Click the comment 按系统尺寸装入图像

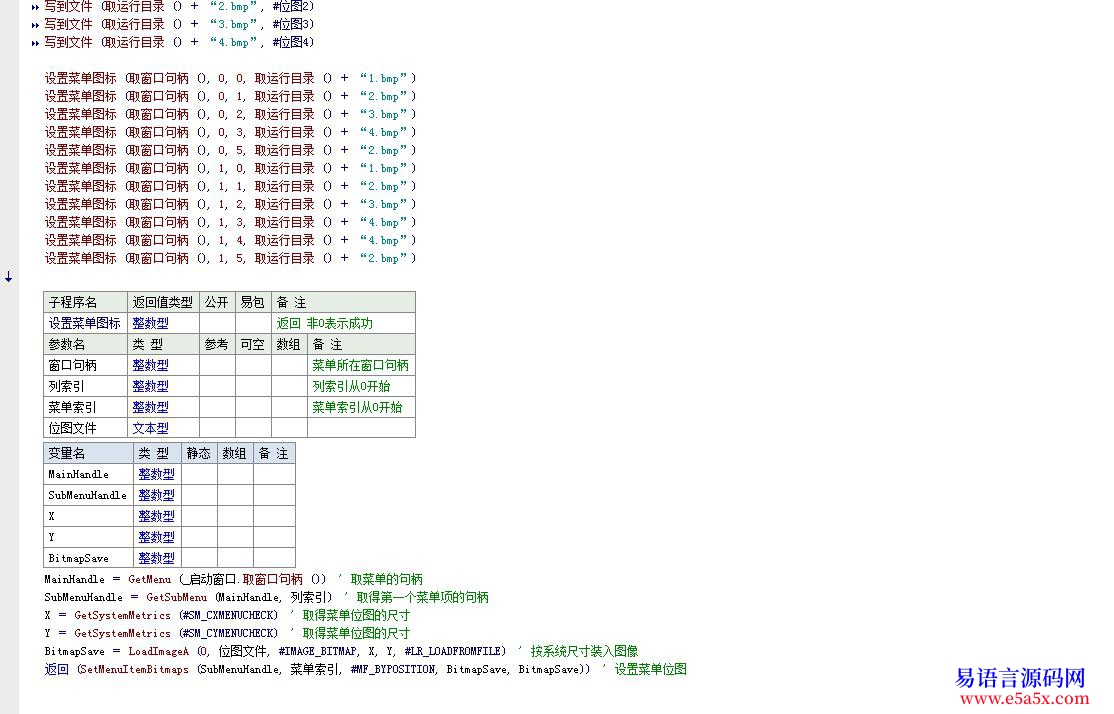pyautogui.click(x=584, y=651)
